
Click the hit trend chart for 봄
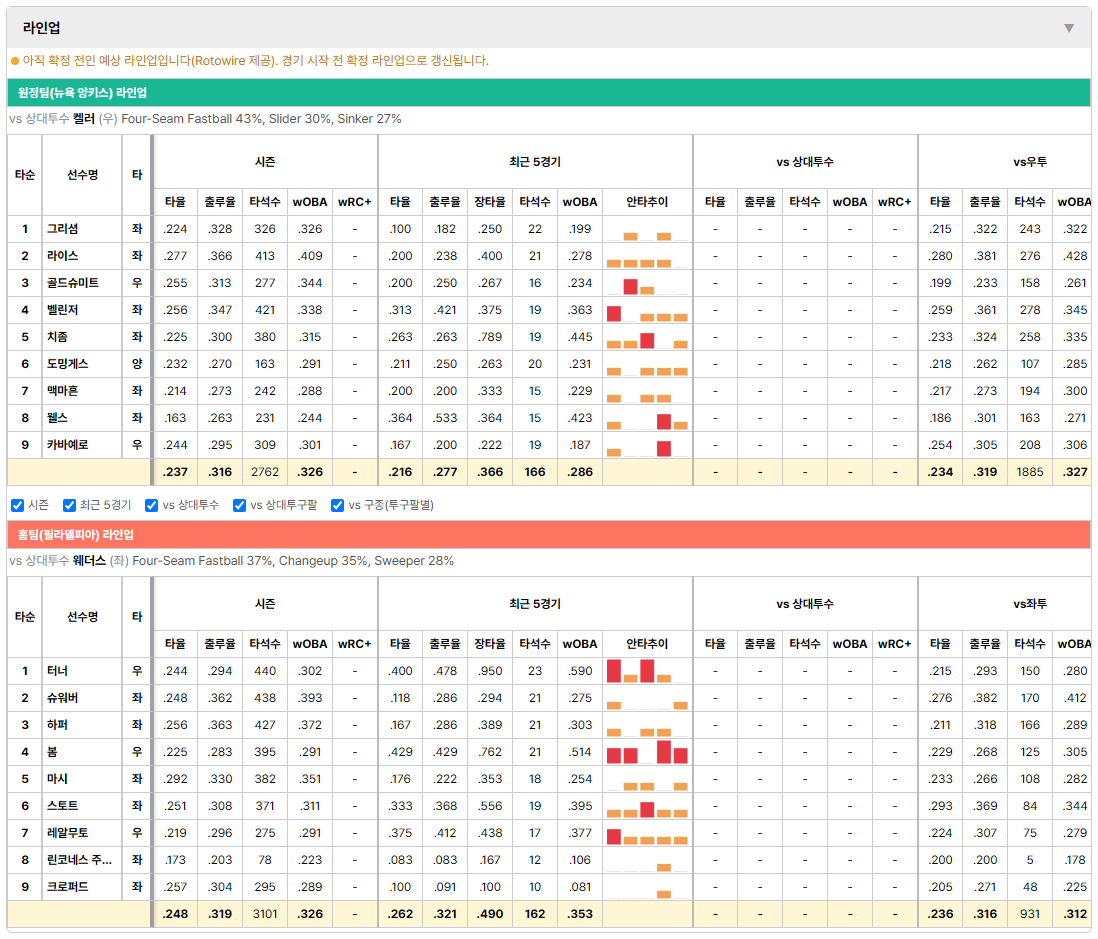[647, 752]
